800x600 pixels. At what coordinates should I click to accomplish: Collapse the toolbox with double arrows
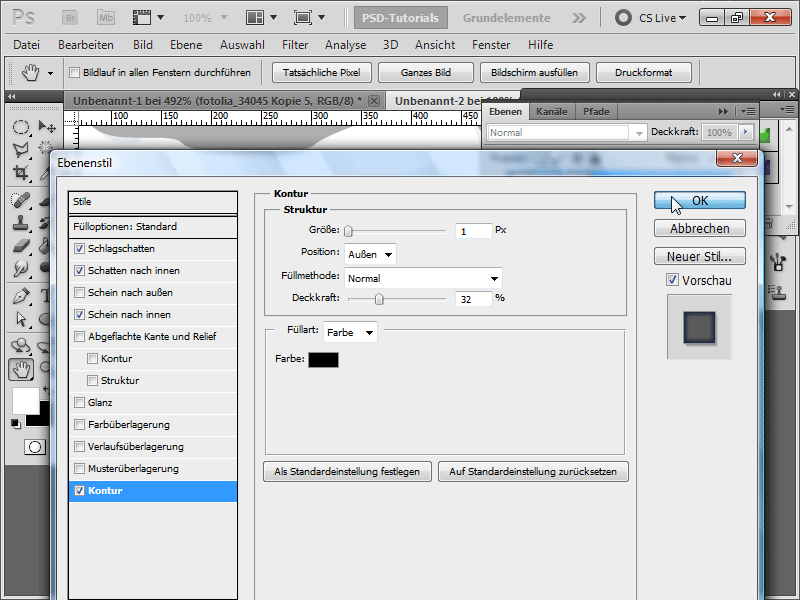(x=11, y=96)
